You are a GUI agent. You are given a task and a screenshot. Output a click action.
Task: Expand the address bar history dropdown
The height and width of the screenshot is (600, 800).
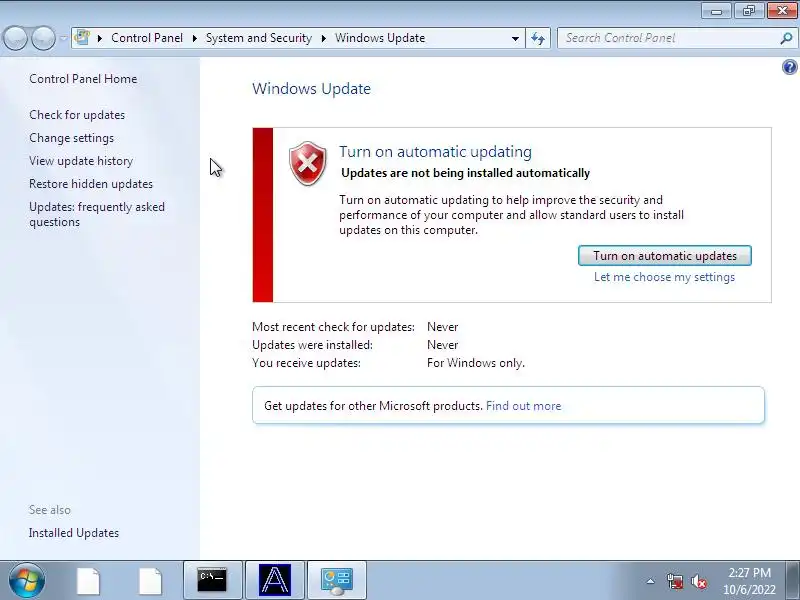click(515, 38)
